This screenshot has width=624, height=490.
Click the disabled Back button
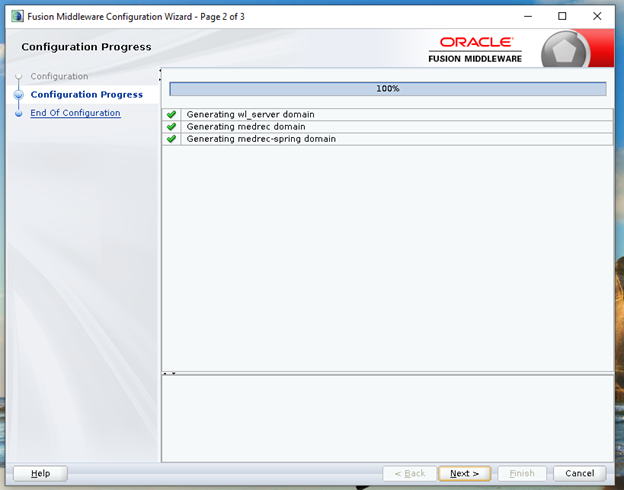pyautogui.click(x=410, y=473)
